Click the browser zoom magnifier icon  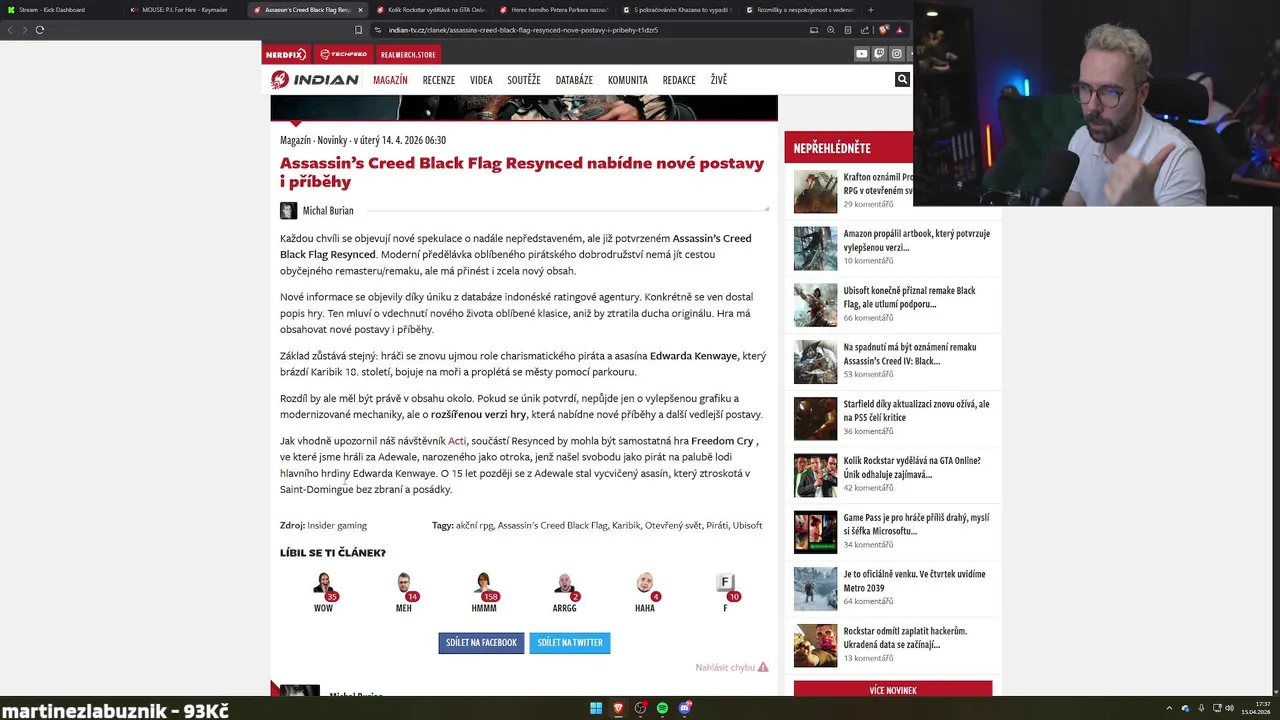[831, 30]
